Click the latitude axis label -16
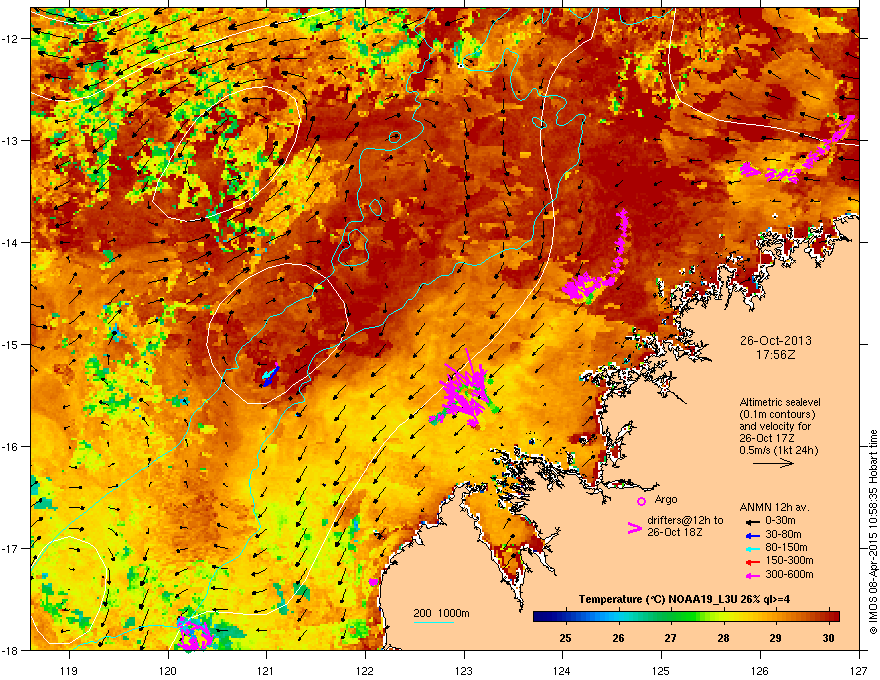Viewport: 880px width, 680px height. (11, 447)
